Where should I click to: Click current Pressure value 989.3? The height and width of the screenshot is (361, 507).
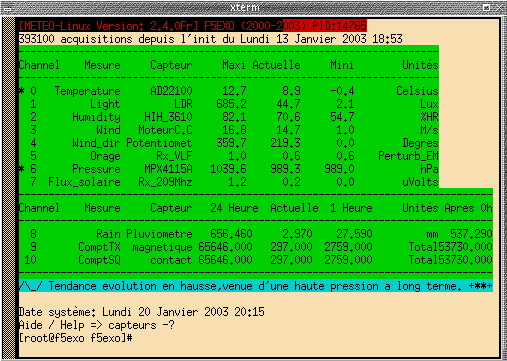tap(285, 169)
